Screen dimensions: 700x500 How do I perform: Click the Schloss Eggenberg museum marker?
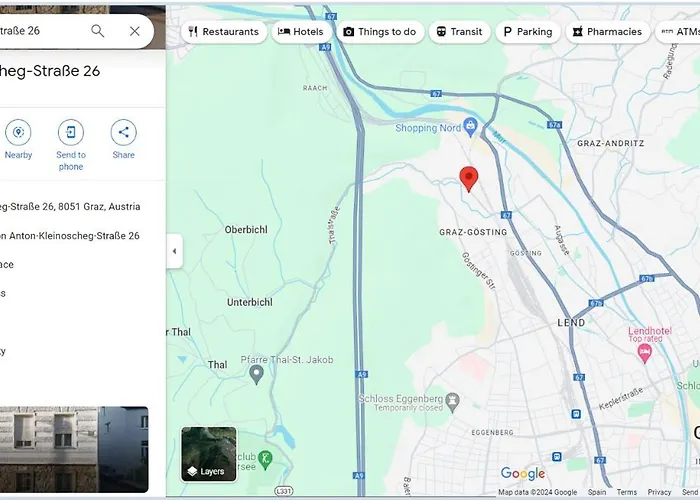tap(453, 400)
